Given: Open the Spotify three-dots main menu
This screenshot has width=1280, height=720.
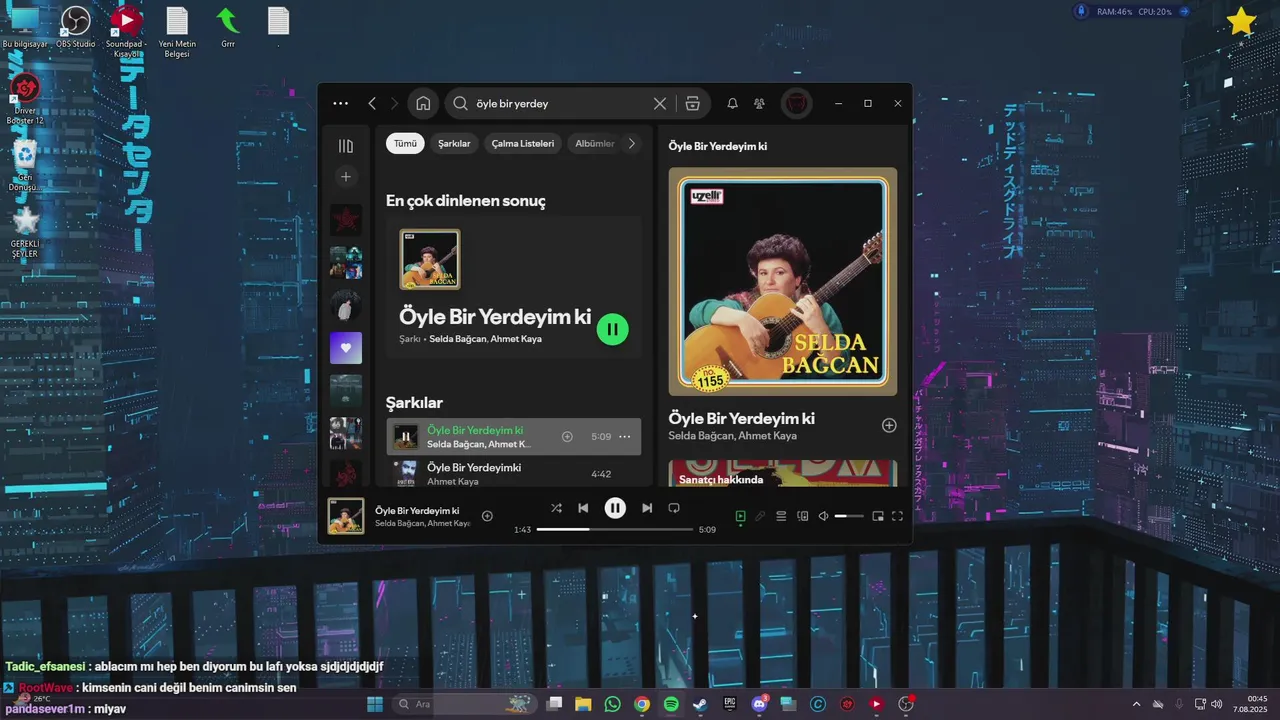Looking at the screenshot, I should [341, 103].
